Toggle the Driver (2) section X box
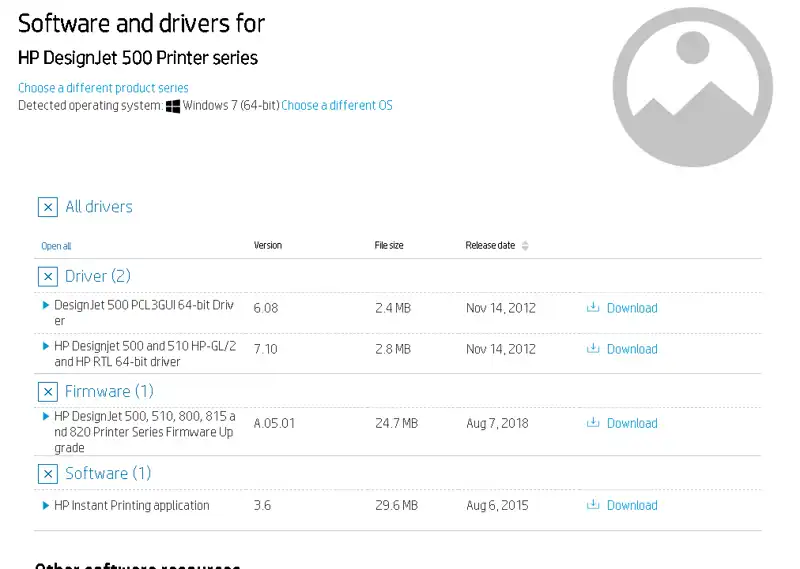 [47, 276]
